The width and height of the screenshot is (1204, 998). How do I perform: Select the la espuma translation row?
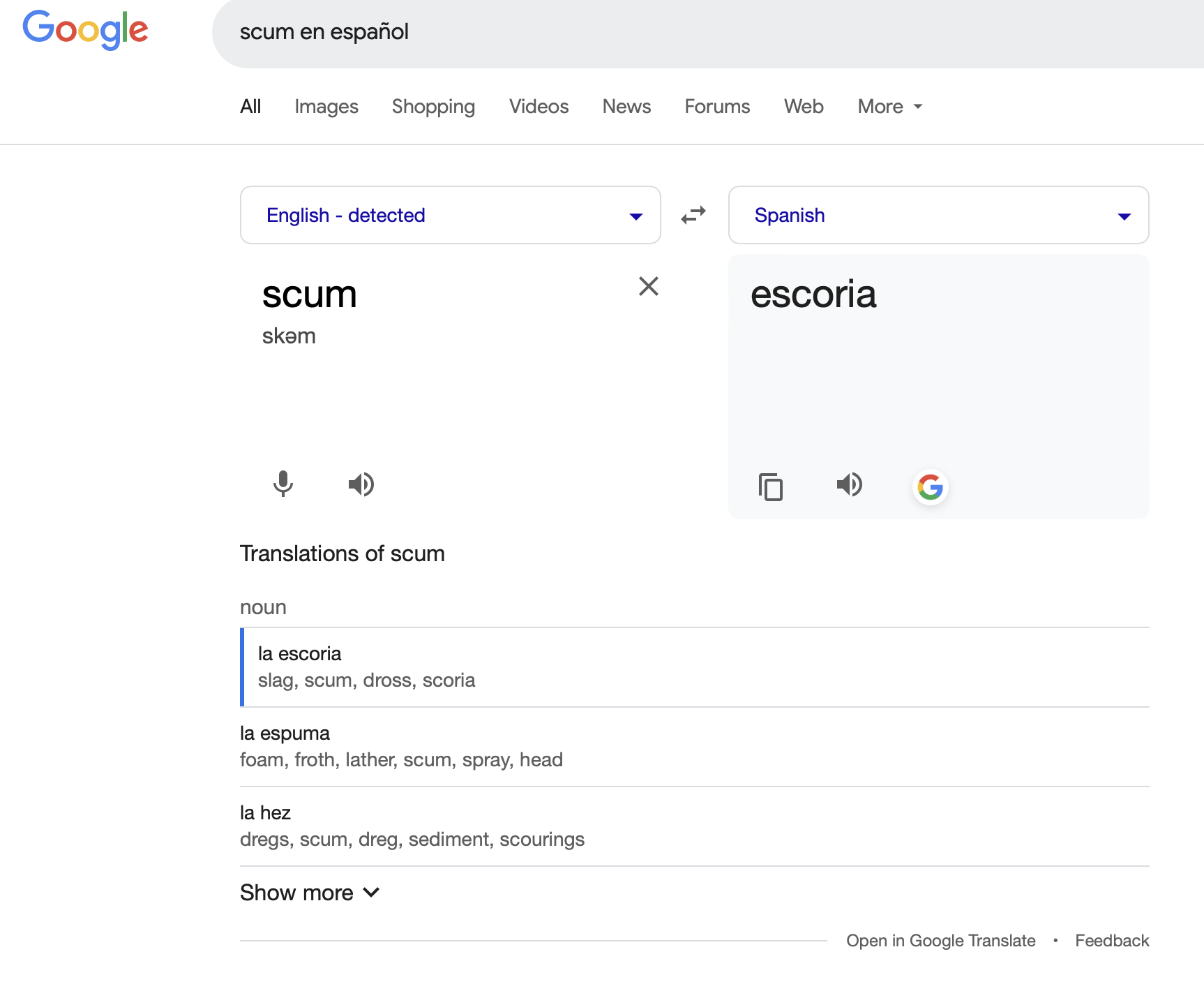click(694, 746)
